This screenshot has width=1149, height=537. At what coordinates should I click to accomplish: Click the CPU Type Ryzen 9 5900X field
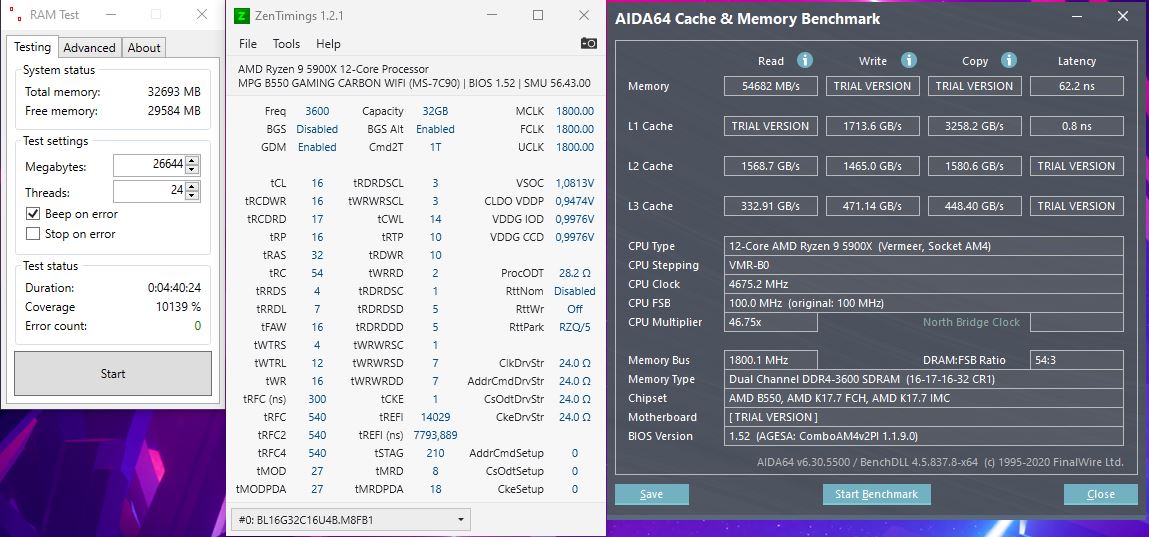(923, 246)
